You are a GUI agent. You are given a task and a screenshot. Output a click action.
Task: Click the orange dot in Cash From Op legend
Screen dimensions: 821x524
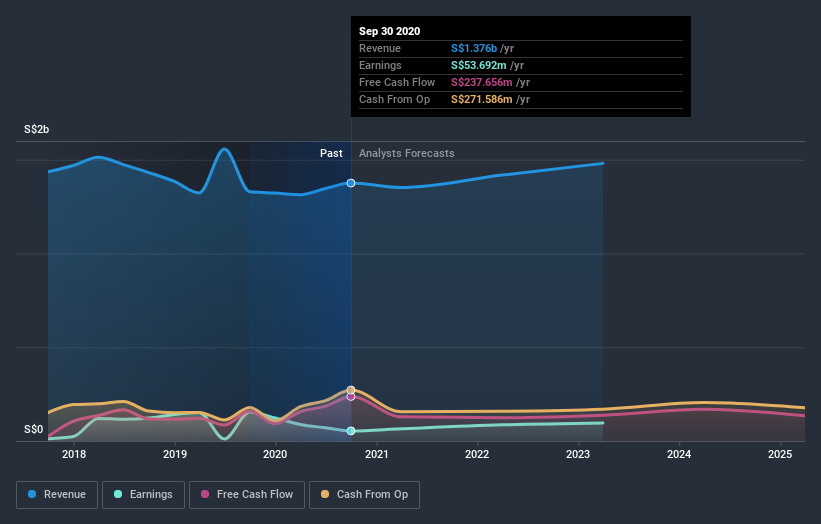click(325, 494)
